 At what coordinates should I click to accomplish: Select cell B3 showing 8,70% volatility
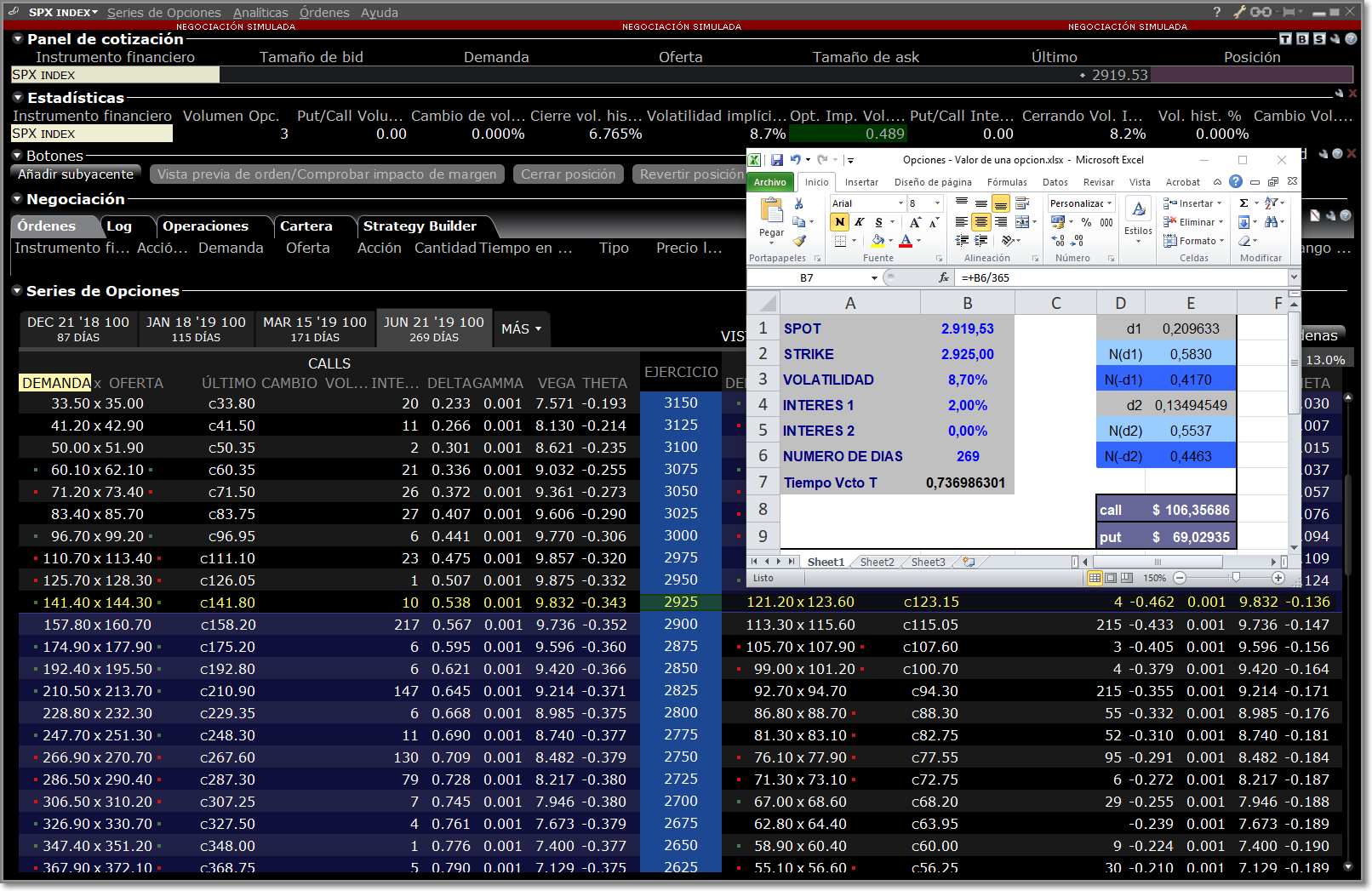click(968, 380)
